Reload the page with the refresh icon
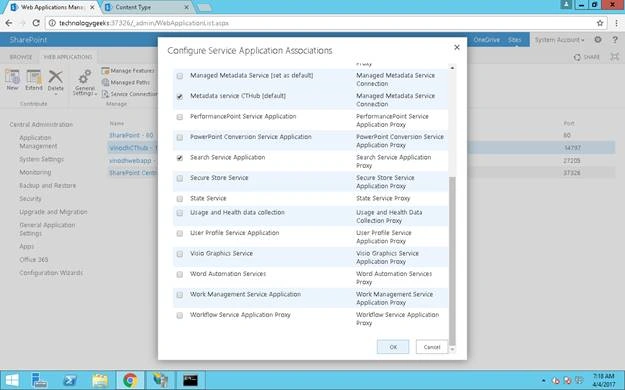The width and height of the screenshot is (625, 390). tap(36, 23)
